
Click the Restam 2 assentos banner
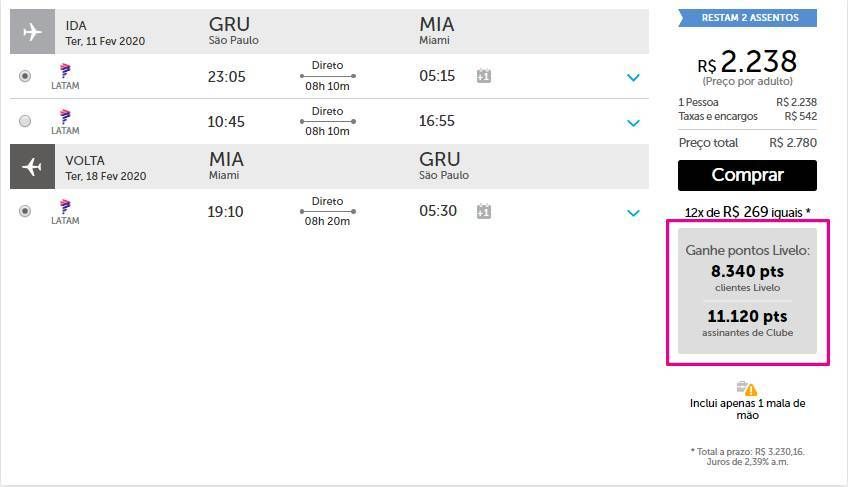coord(748,18)
